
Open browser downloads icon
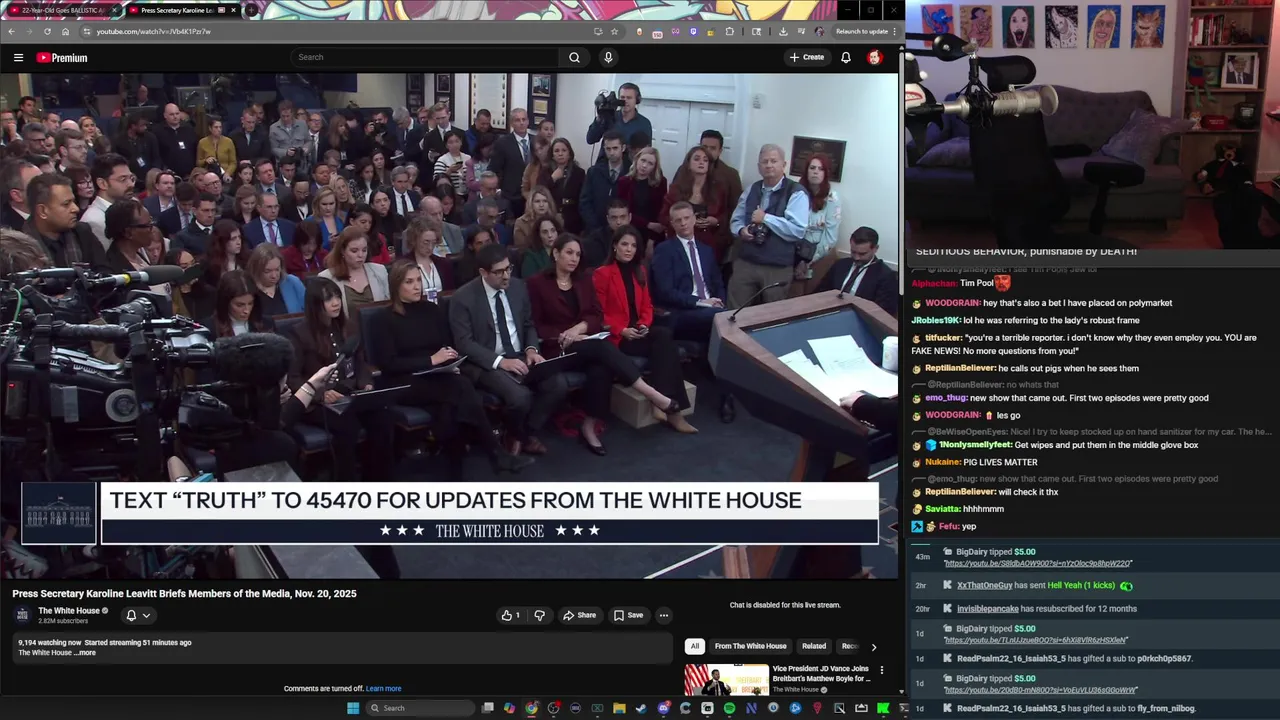783,31
